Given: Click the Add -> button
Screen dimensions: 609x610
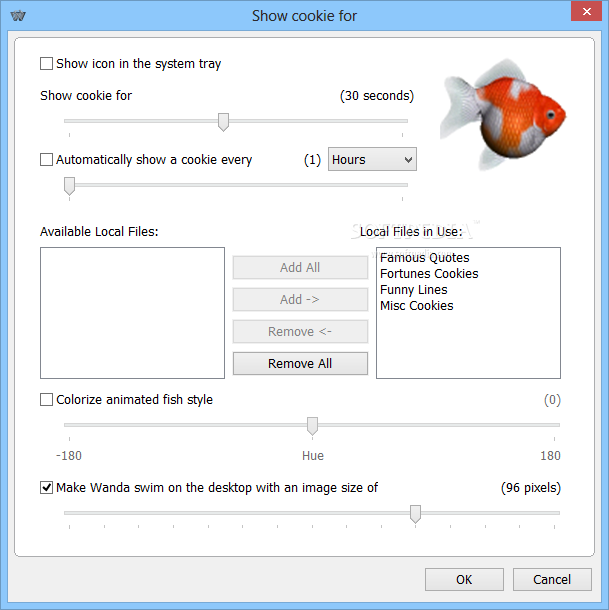Looking at the screenshot, I should coord(300,300).
